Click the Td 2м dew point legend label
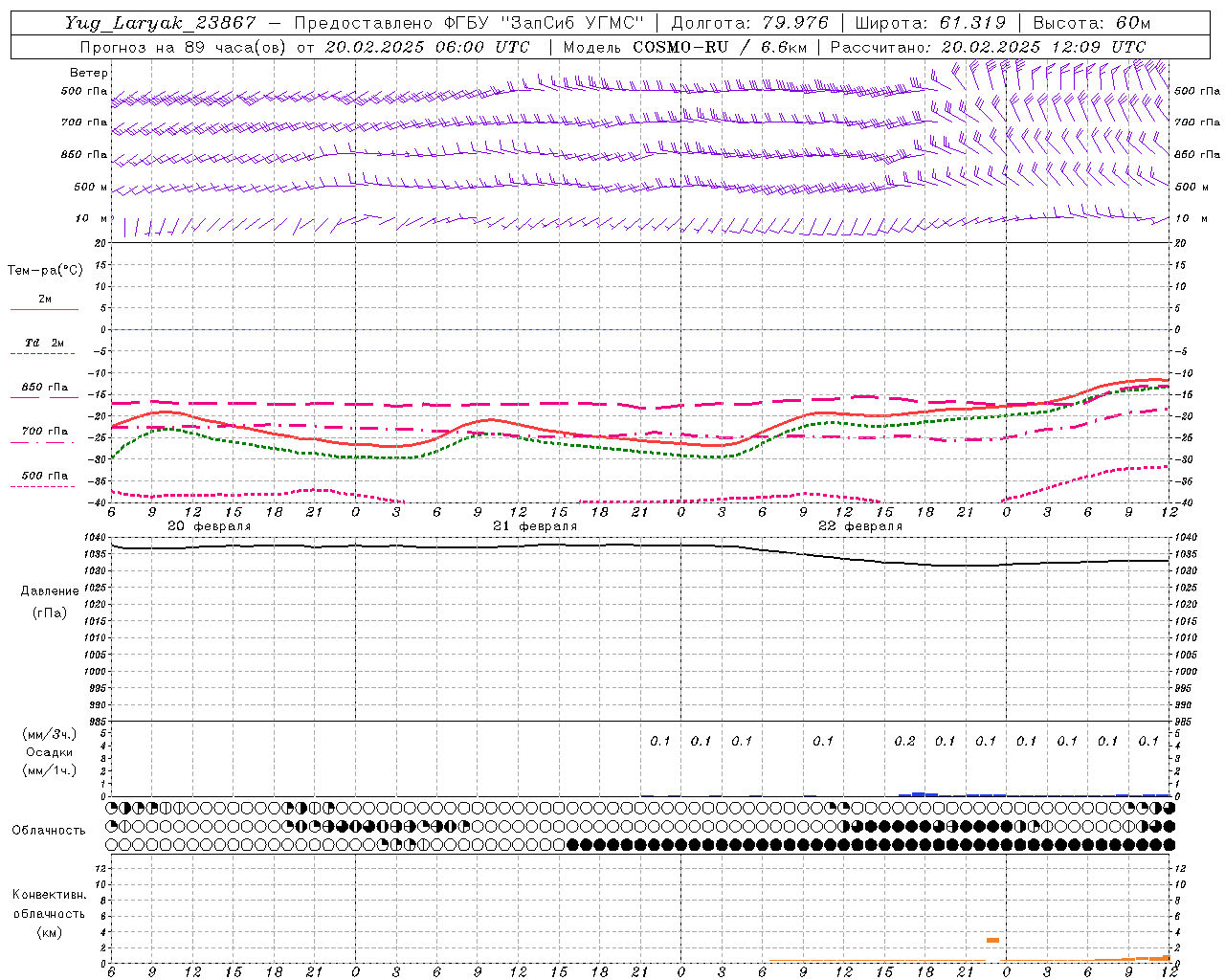The width and height of the screenshot is (1225, 980). coord(45,343)
